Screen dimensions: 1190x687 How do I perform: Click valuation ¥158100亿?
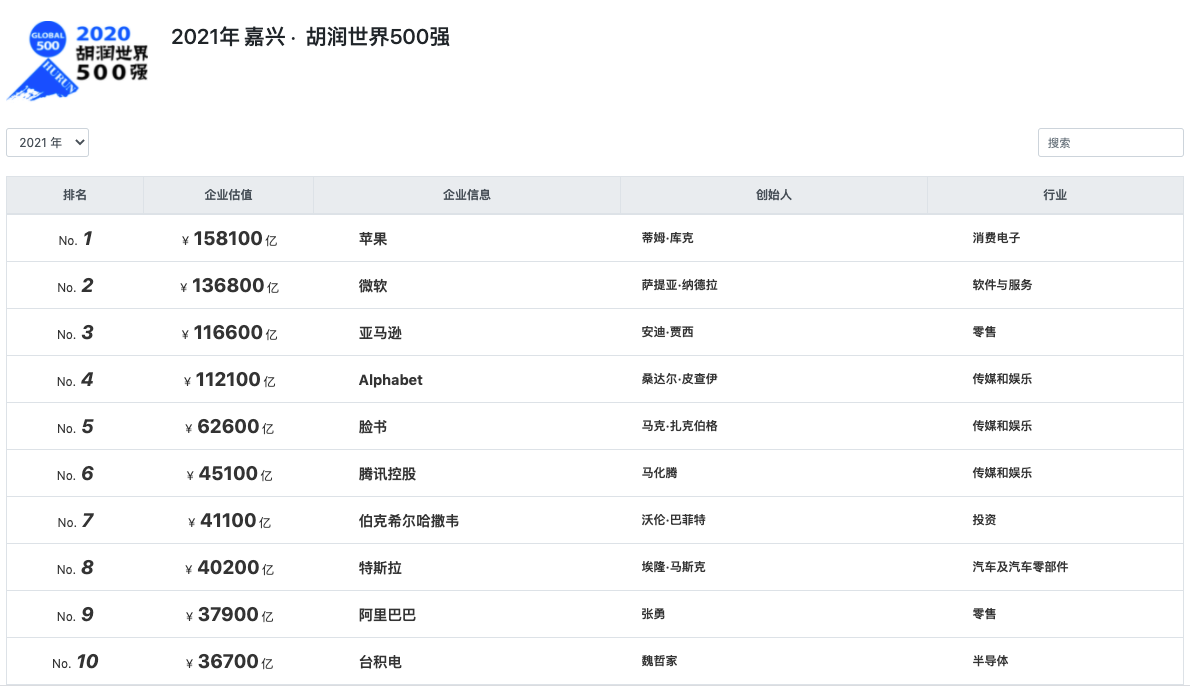pyautogui.click(x=229, y=239)
